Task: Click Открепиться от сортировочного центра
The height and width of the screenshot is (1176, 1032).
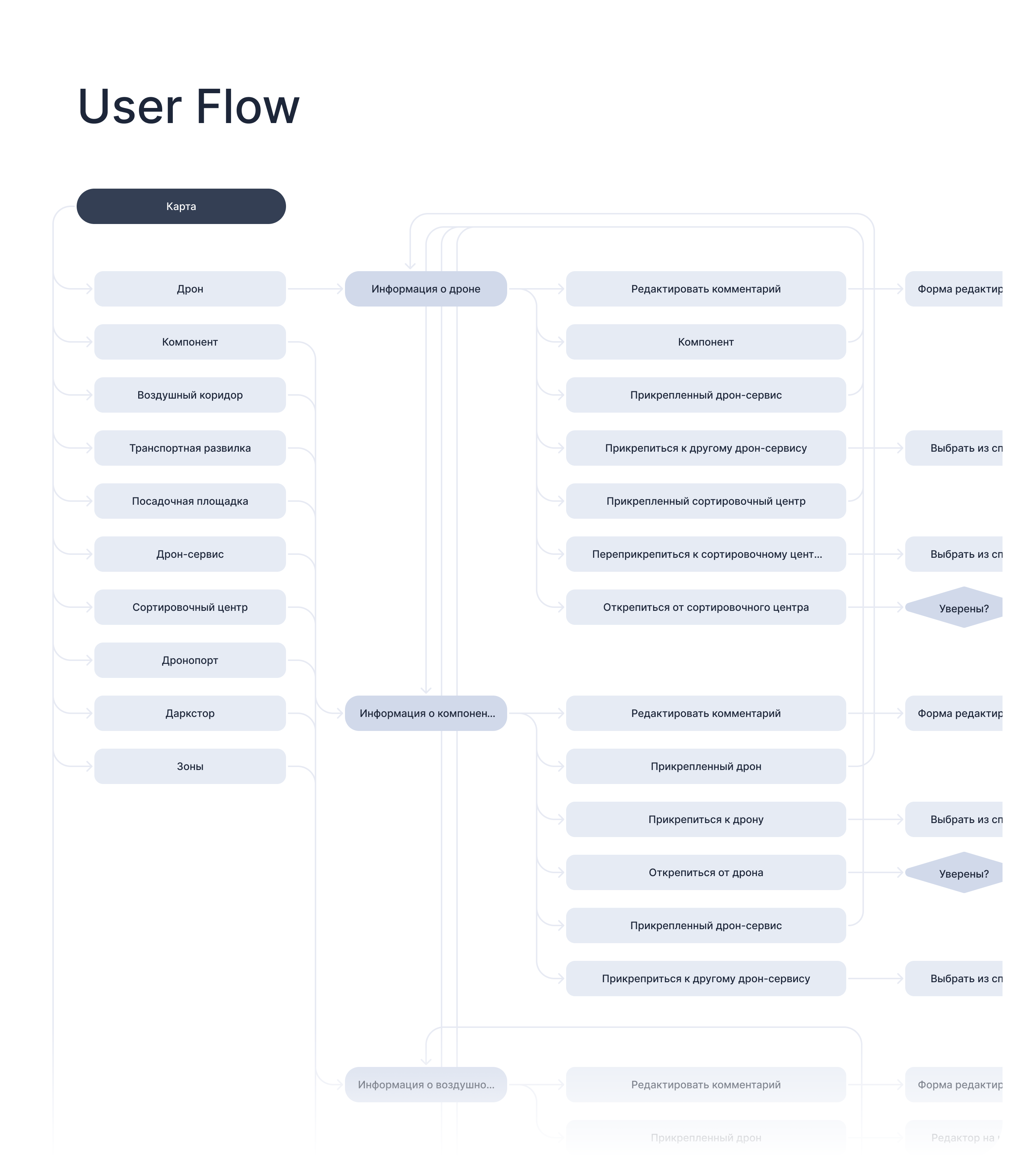Action: (706, 607)
